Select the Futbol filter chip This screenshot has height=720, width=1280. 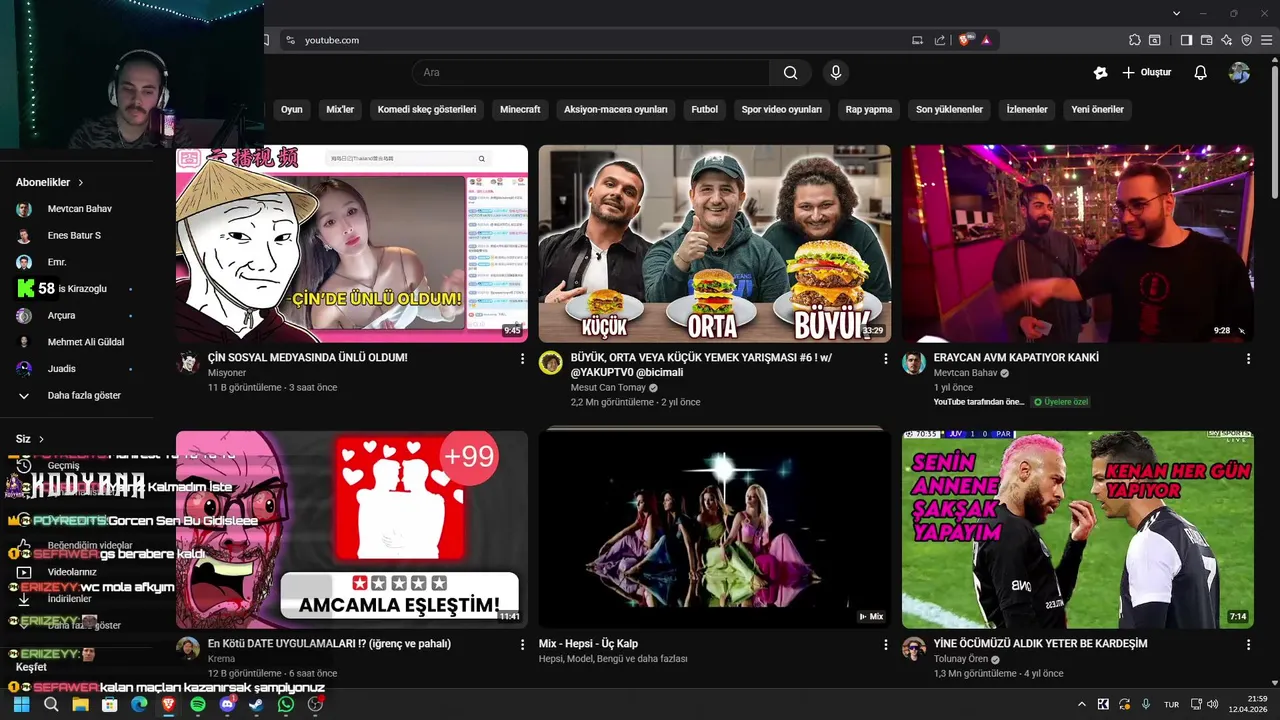coord(704,109)
